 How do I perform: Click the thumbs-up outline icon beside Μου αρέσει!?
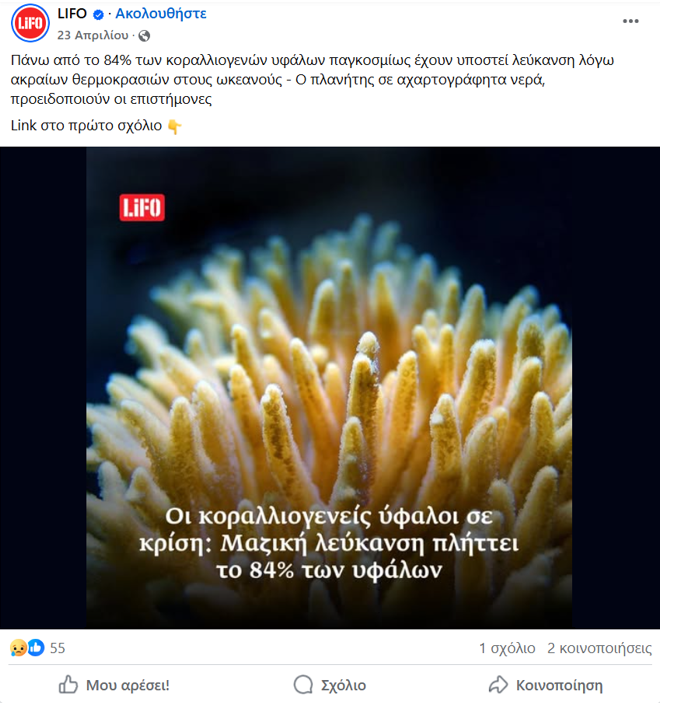[68, 685]
